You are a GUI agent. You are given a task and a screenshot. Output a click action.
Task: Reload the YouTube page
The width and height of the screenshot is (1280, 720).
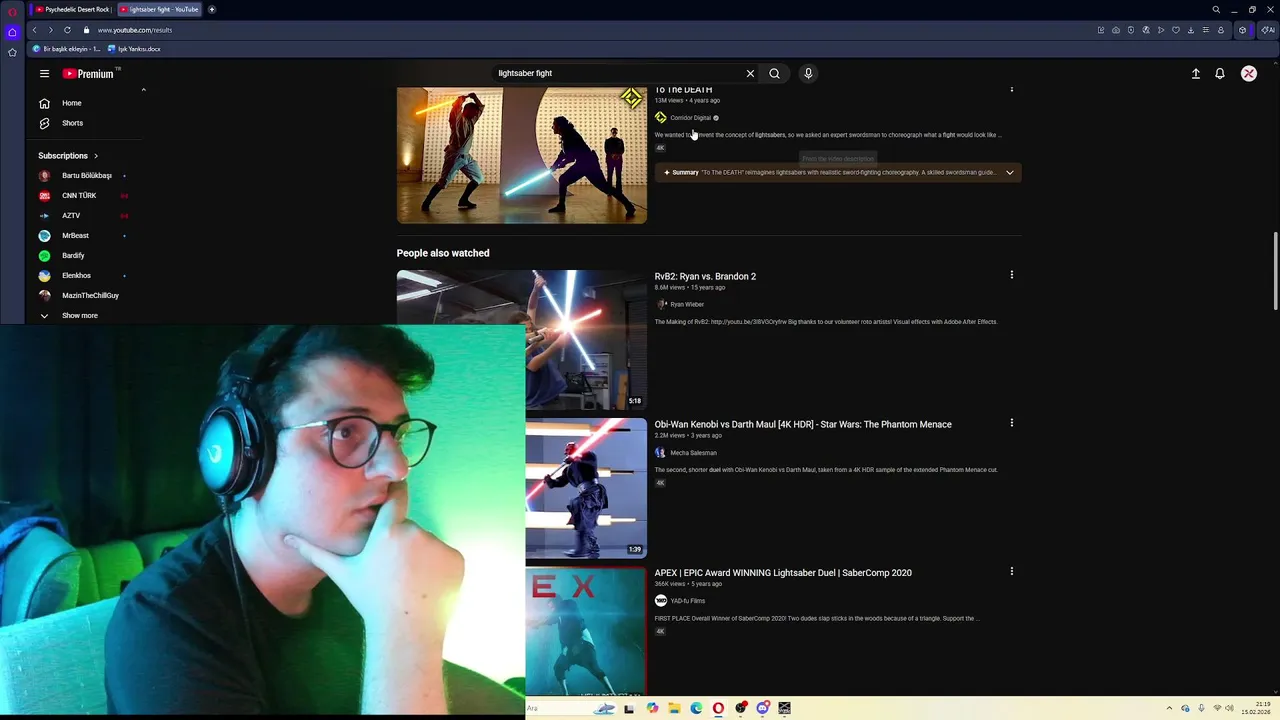pyautogui.click(x=67, y=30)
